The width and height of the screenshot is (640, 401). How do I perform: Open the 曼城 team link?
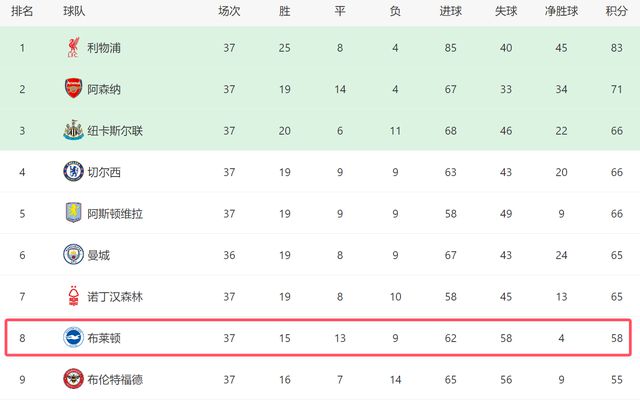point(97,255)
